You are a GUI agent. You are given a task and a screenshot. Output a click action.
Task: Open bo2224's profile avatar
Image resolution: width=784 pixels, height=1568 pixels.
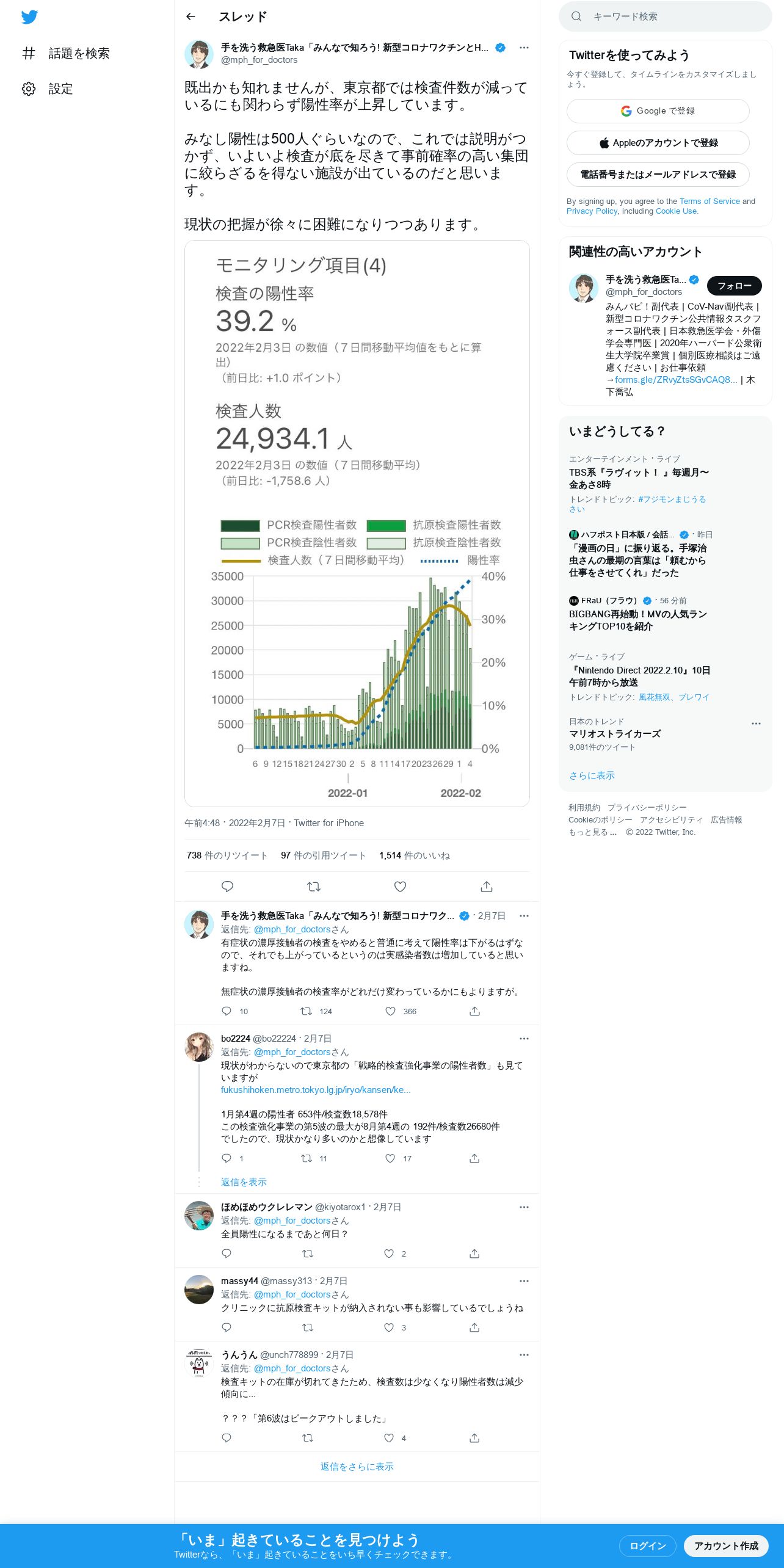point(199,1047)
